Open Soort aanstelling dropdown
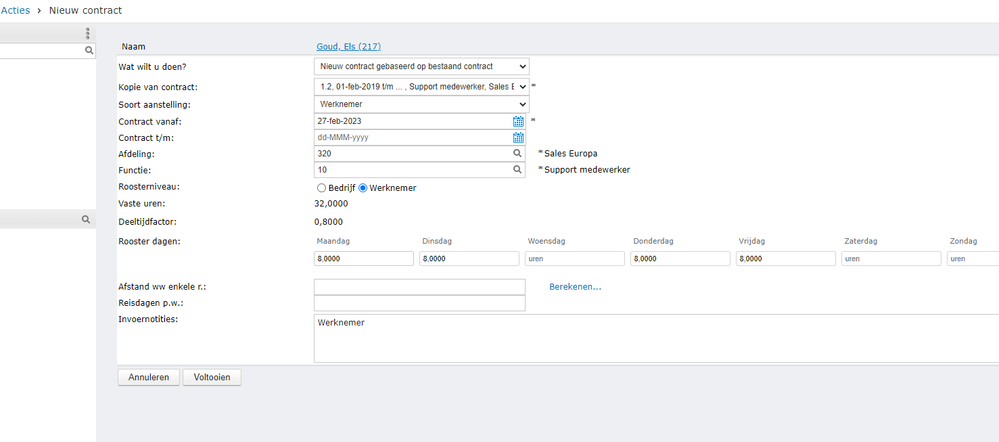This screenshot has height=442, width=999. [421, 104]
